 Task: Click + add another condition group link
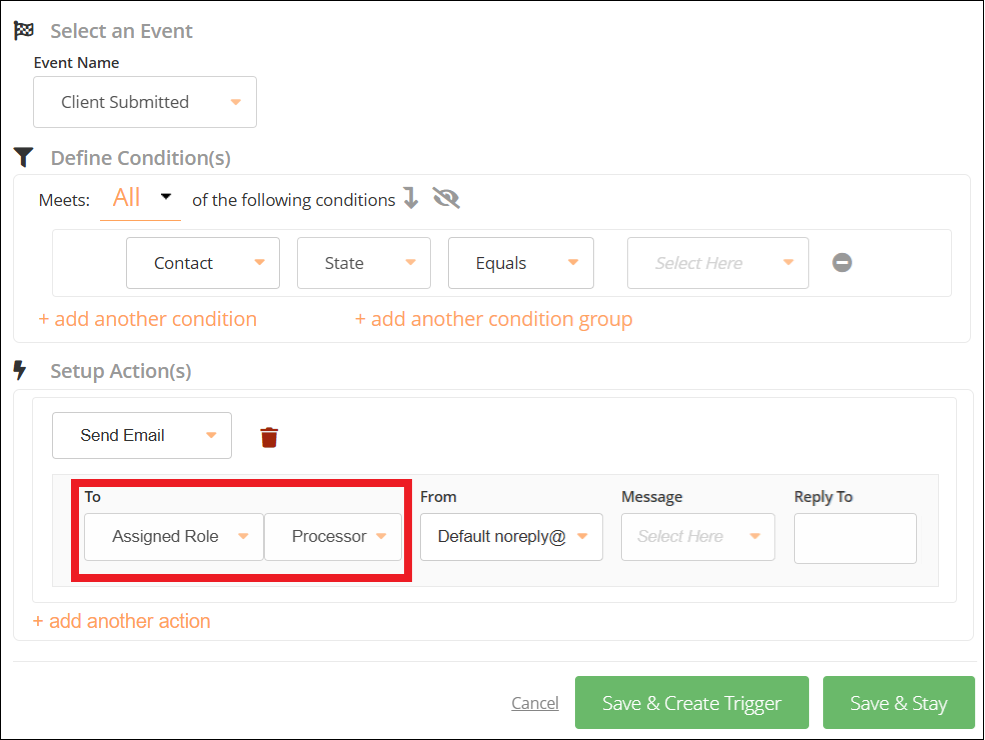point(494,319)
